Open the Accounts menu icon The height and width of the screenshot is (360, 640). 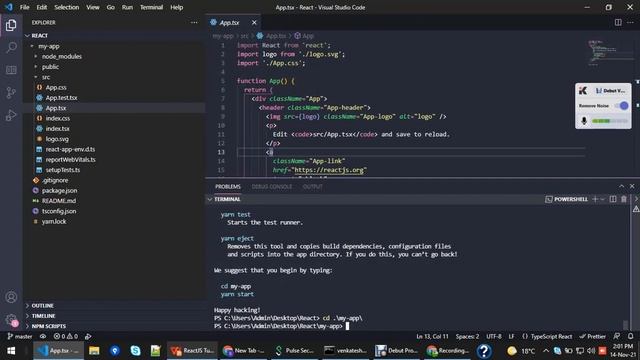point(11,297)
